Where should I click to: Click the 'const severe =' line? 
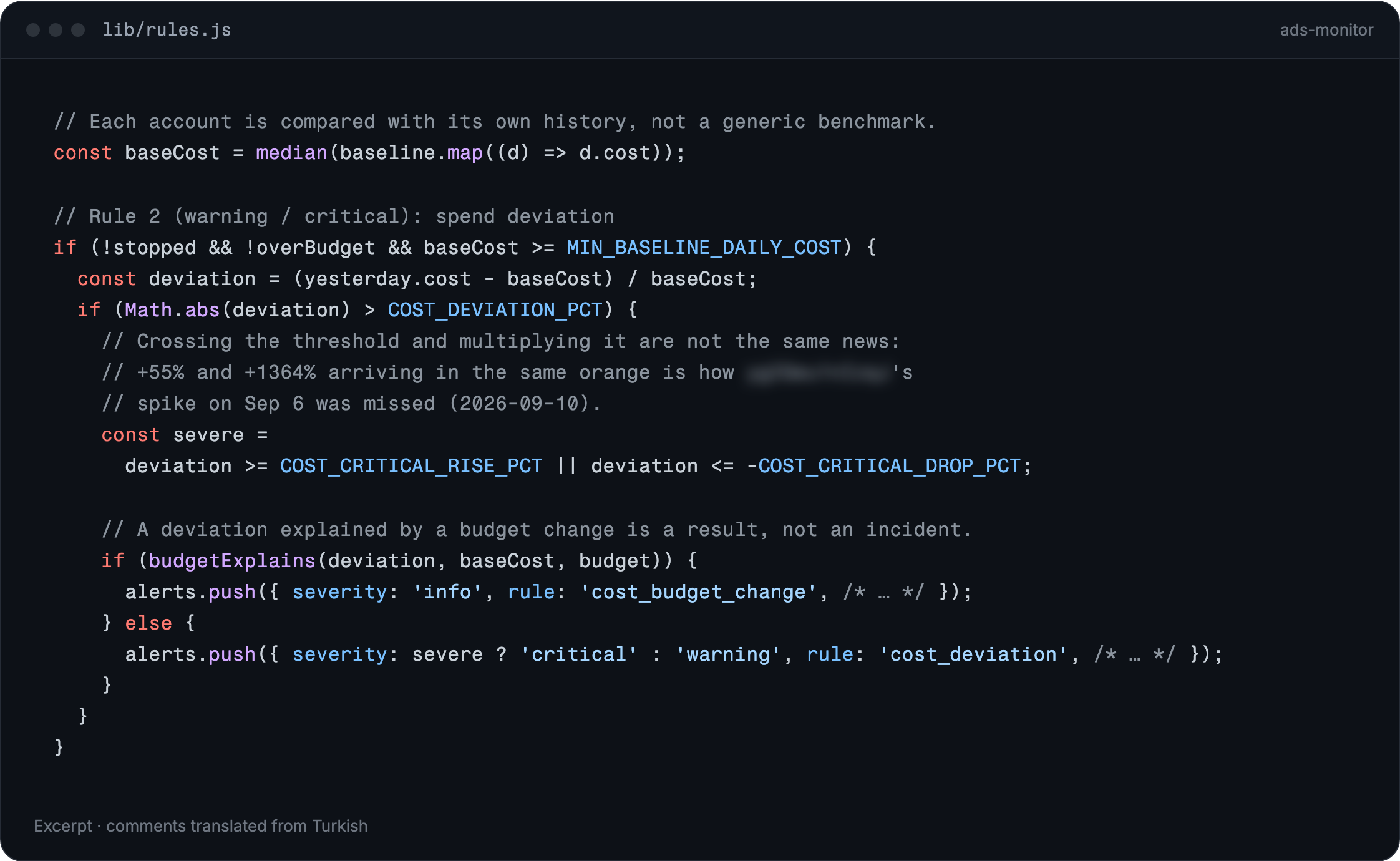point(185,435)
